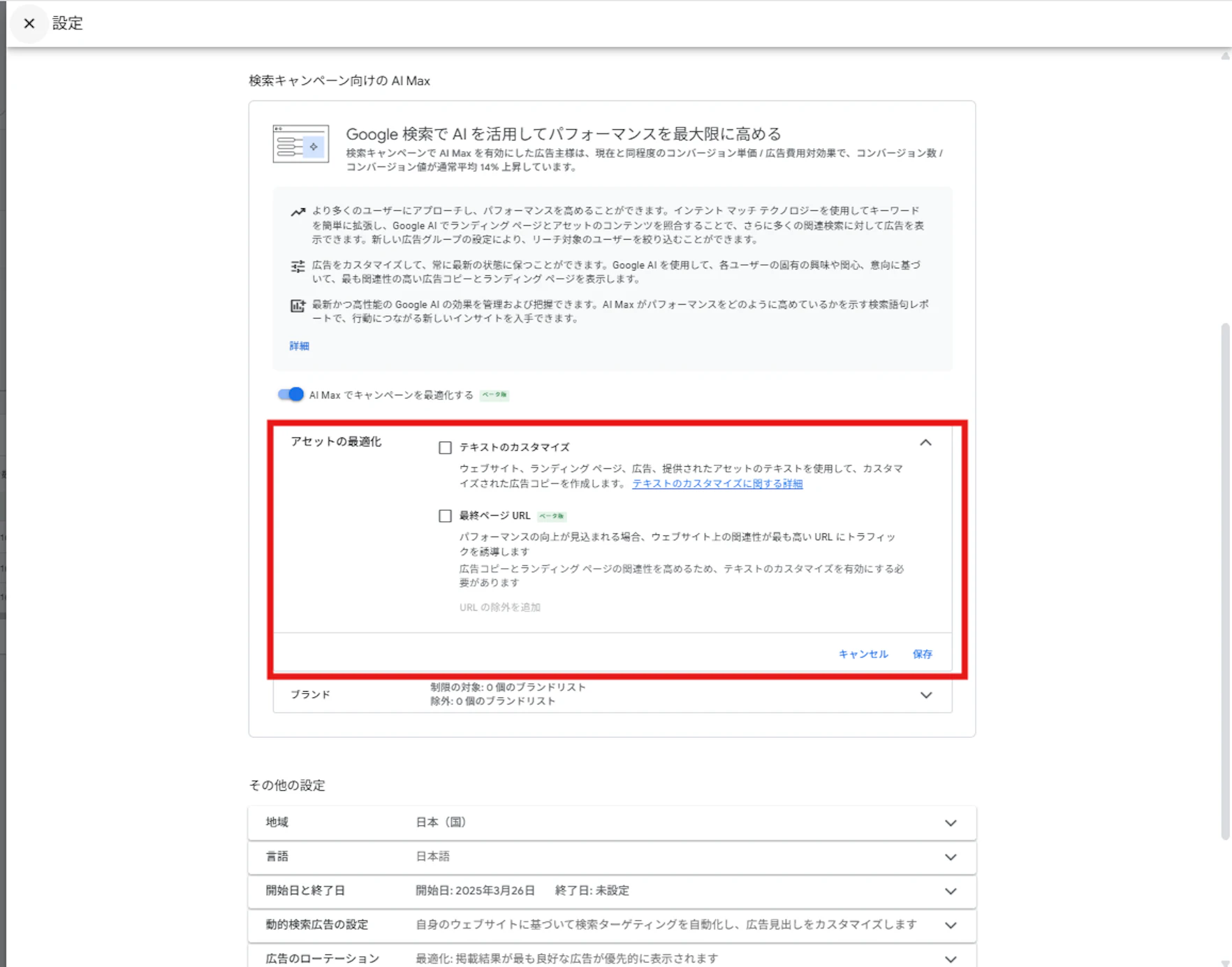The width and height of the screenshot is (1232, 967).
Task: Click the page vertical scrollbar thumb
Action: tap(1225, 580)
